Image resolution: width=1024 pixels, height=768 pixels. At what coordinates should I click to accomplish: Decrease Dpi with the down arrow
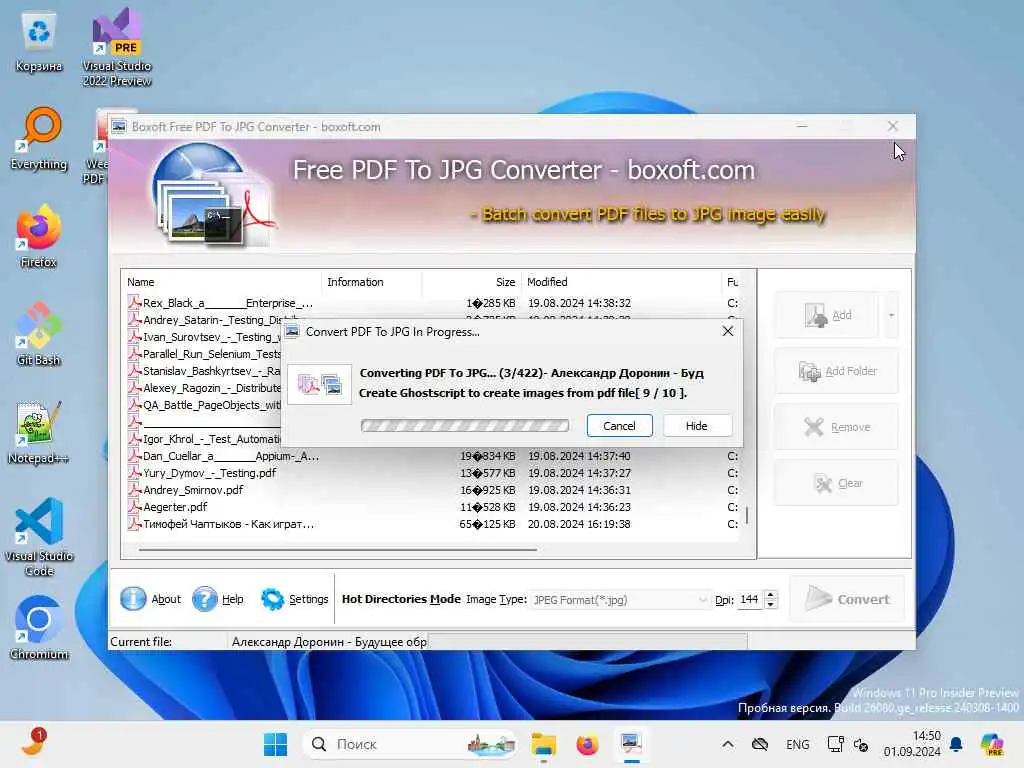(771, 604)
